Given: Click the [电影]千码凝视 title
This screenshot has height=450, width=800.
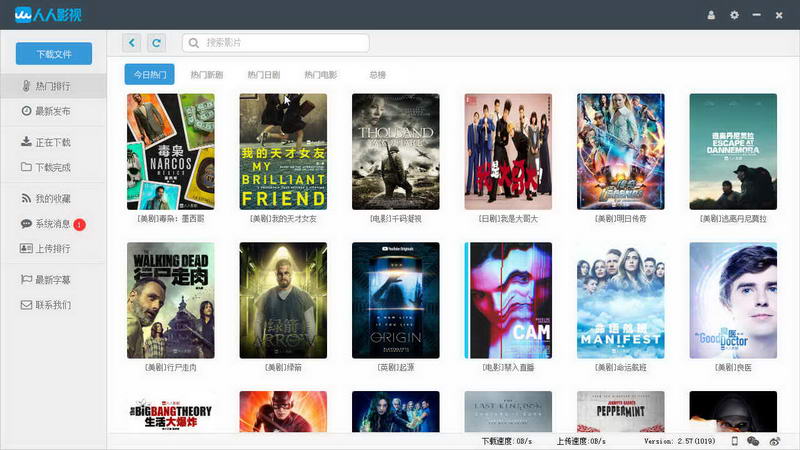Looking at the screenshot, I should tap(395, 219).
